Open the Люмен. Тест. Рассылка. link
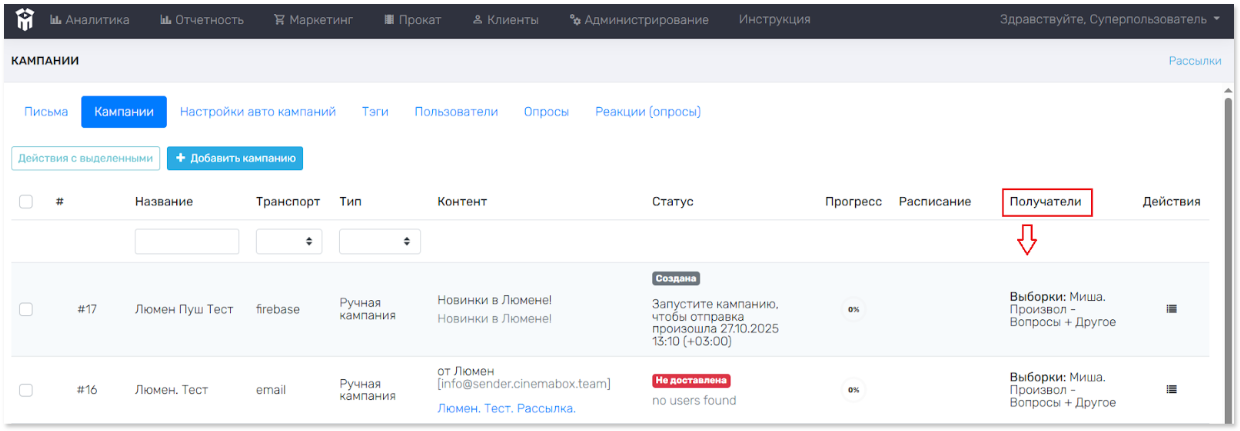This screenshot has width=1240, height=431. [x=506, y=408]
